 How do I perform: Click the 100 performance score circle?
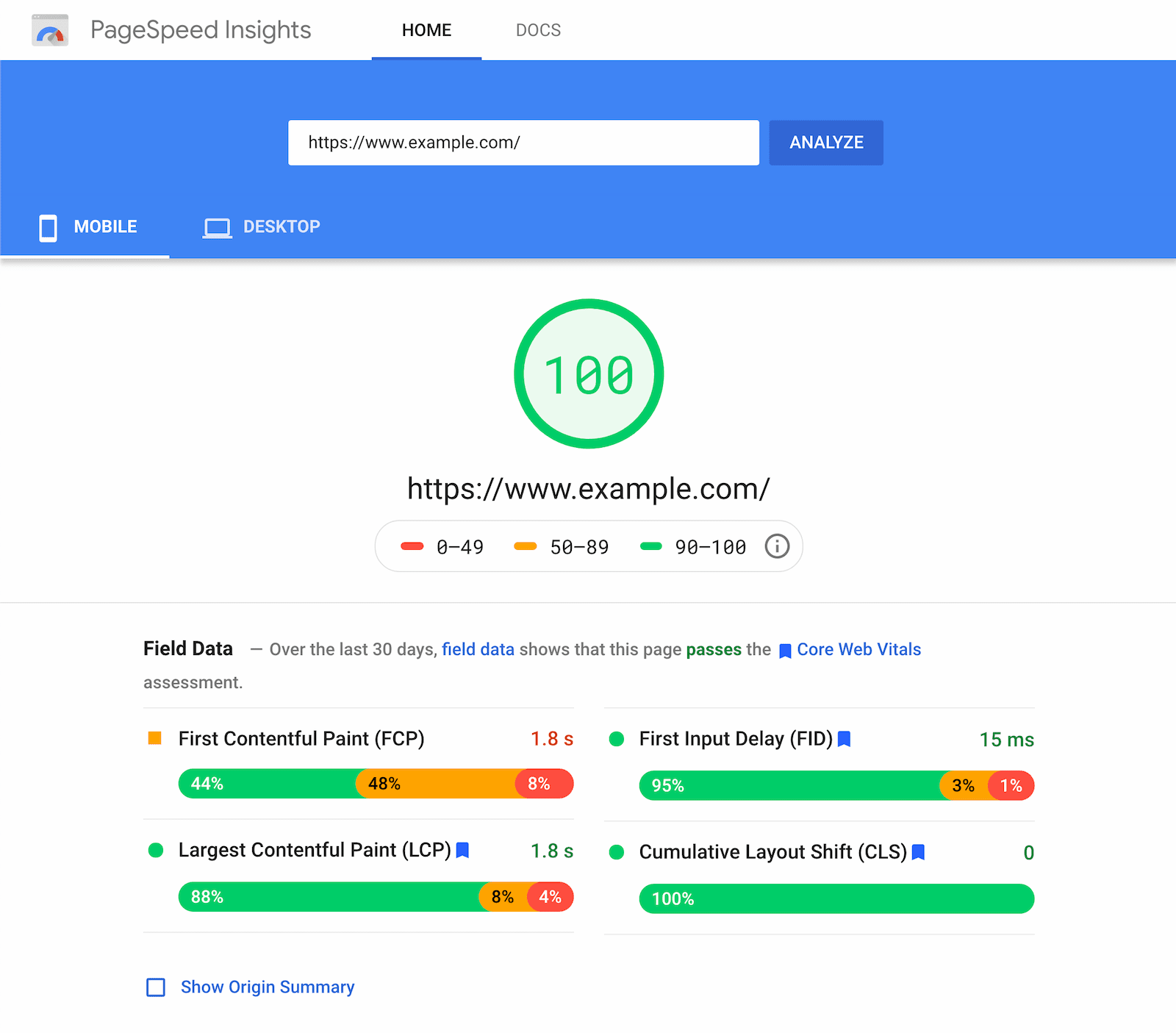tap(588, 373)
